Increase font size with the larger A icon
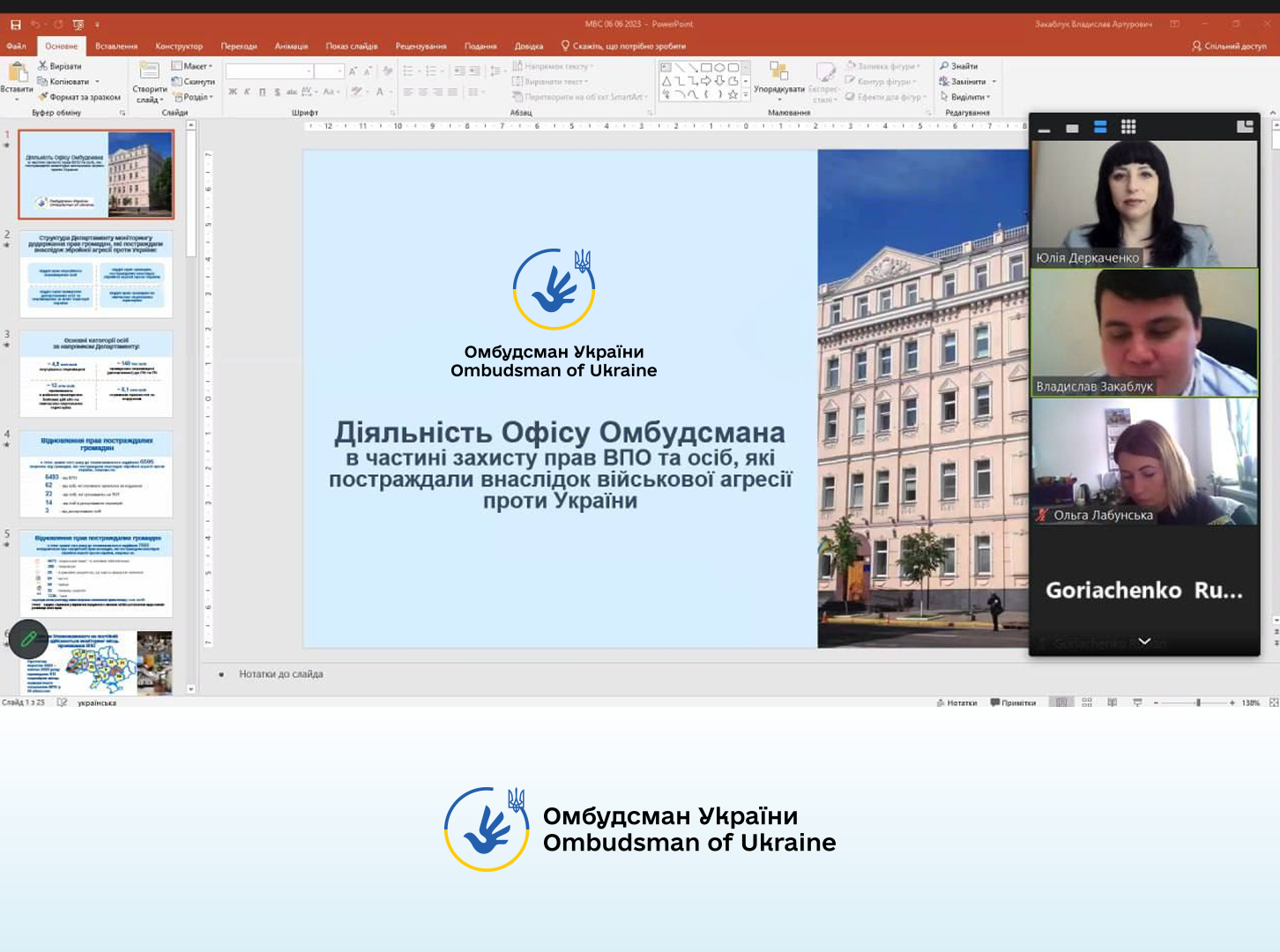Screen dimensions: 1280x952 pyautogui.click(x=353, y=71)
